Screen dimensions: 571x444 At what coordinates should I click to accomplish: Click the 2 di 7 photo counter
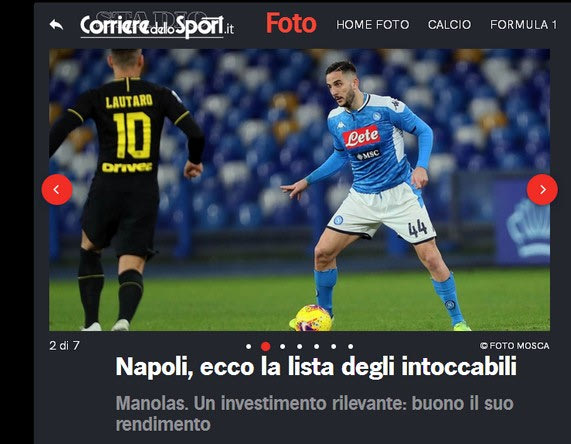click(64, 345)
